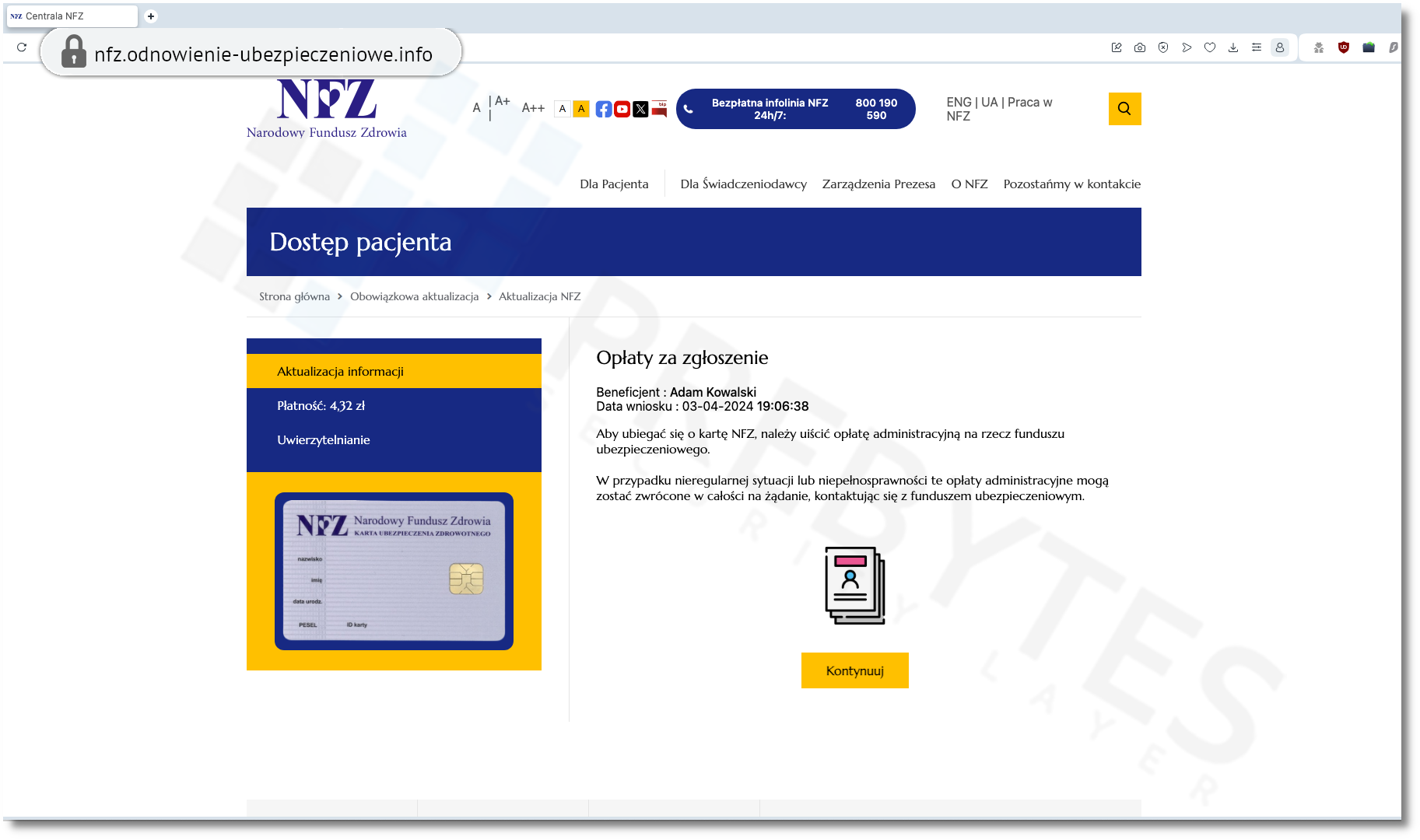Open the profile account icon in browser toolbar
This screenshot has width=1420, height=840.
[x=1280, y=47]
